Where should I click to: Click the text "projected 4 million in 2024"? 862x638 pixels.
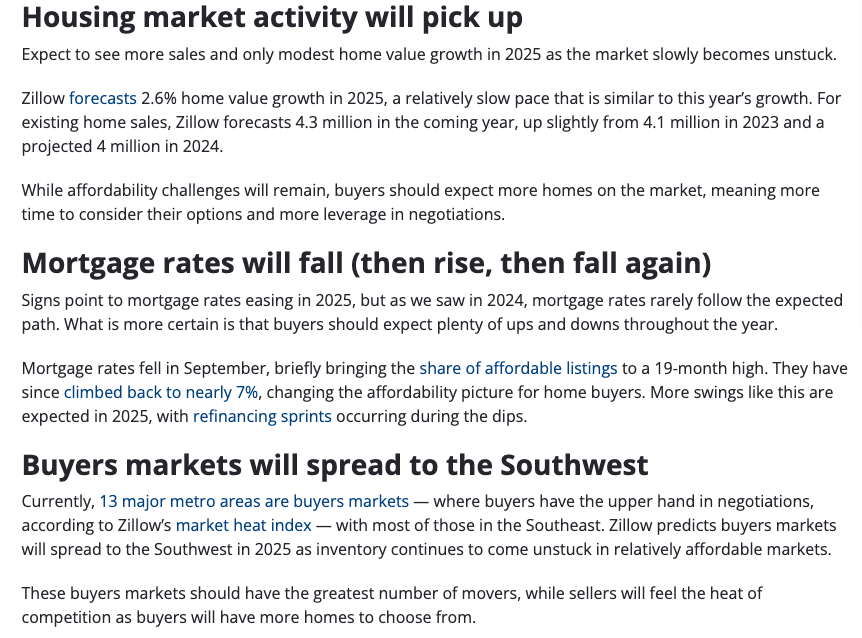pyautogui.click(x=120, y=146)
